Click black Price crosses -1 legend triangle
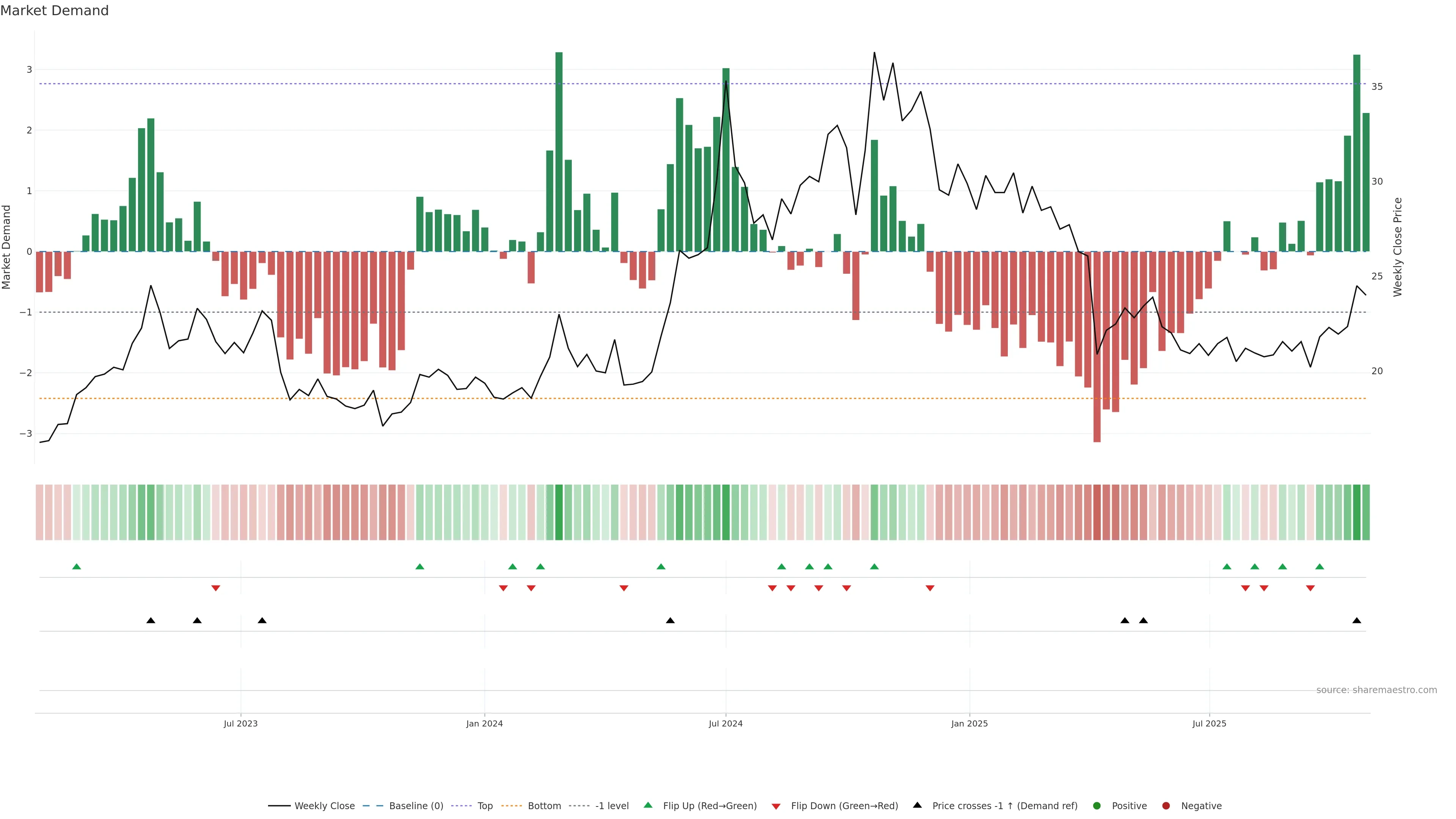This screenshot has width=1456, height=819. [x=917, y=805]
